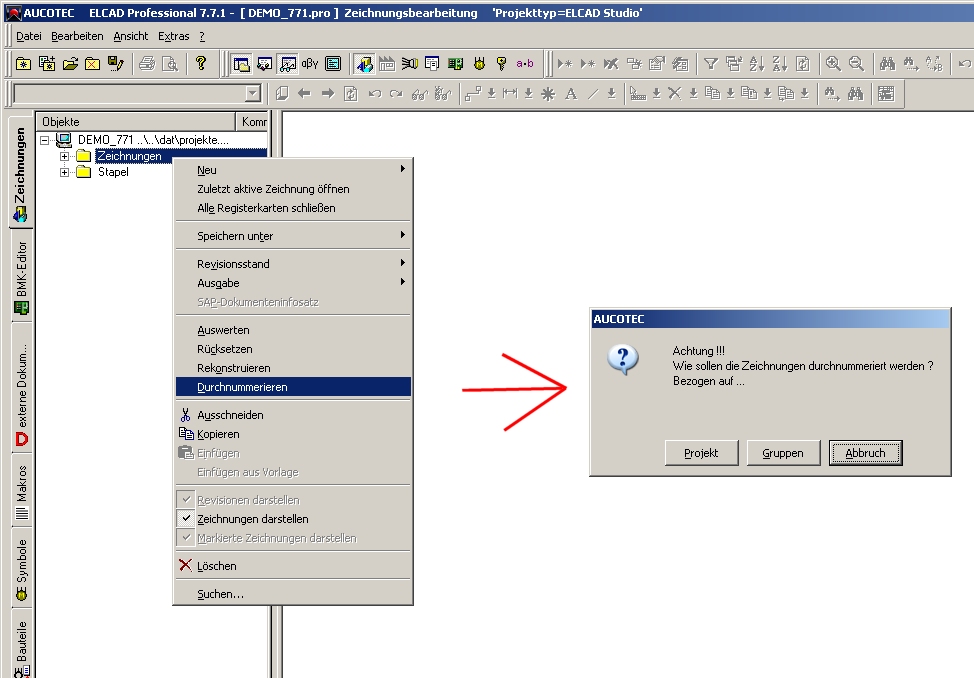Open the empty combo box dropdown arrow
Screen dimensions: 974x678
pyautogui.click(x=252, y=94)
